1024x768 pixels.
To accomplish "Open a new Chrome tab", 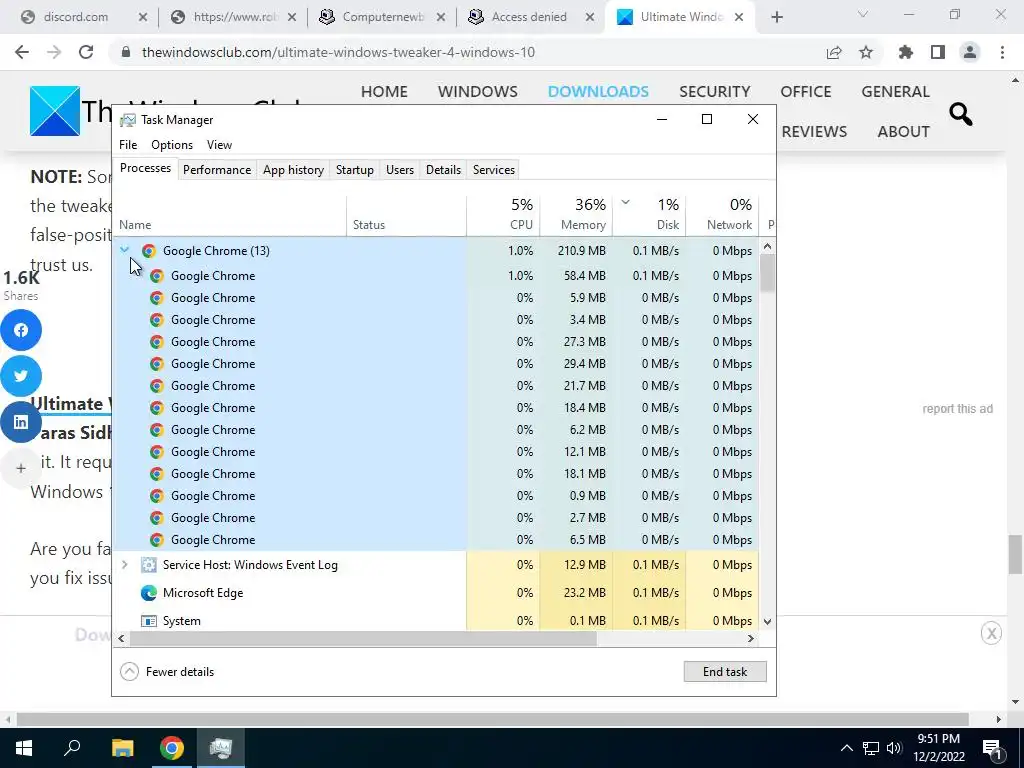I will click(x=776, y=17).
